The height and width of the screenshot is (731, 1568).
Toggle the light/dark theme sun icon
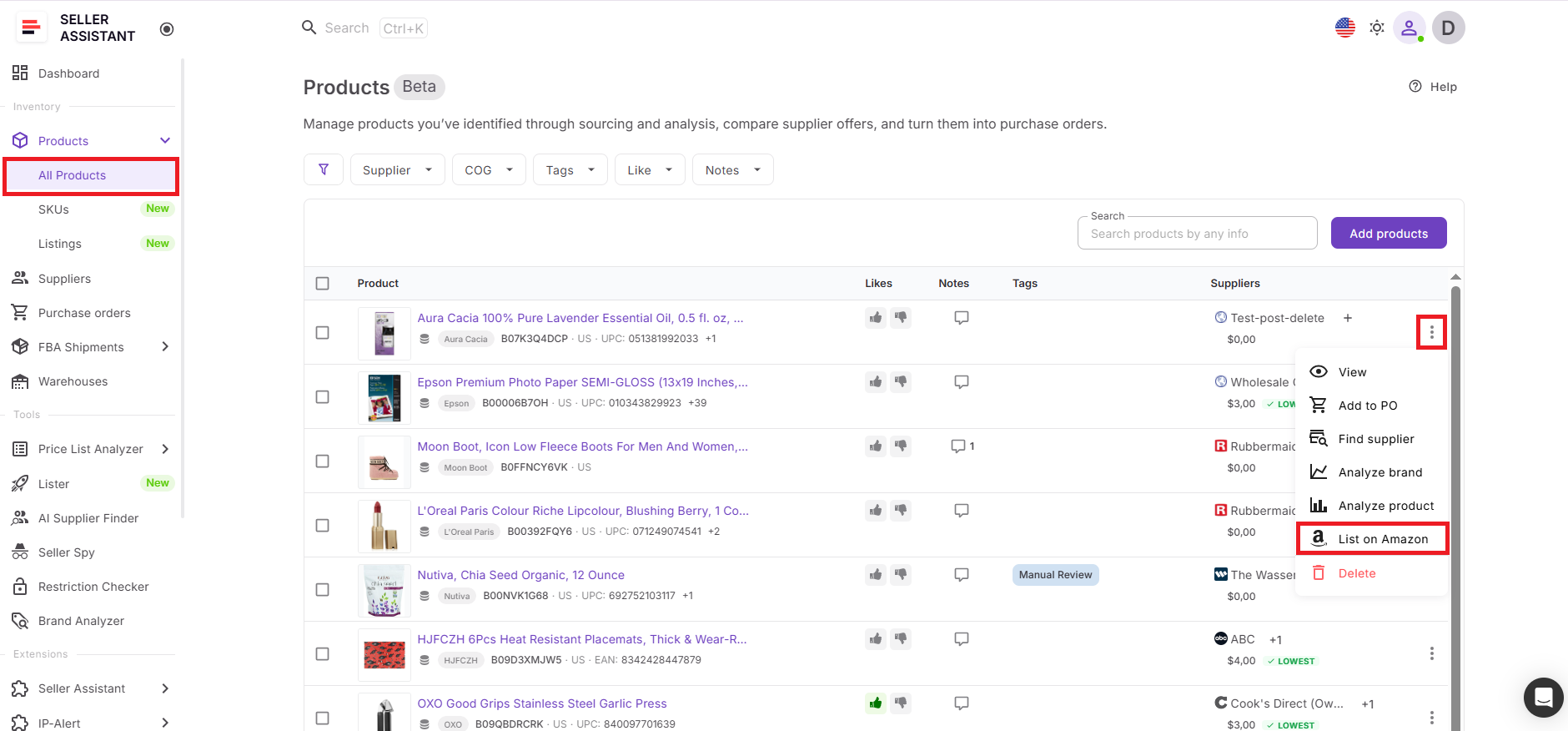tap(1377, 28)
